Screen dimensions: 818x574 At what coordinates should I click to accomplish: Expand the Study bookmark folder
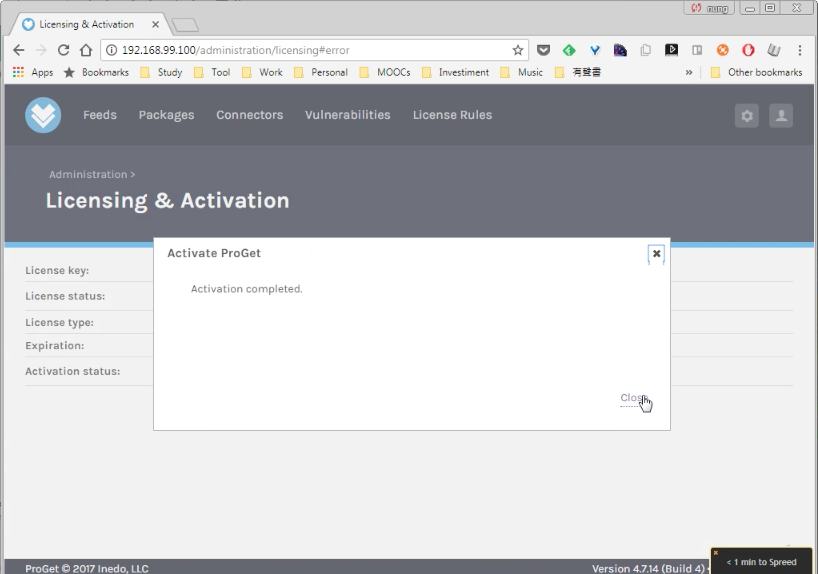[x=161, y=73]
